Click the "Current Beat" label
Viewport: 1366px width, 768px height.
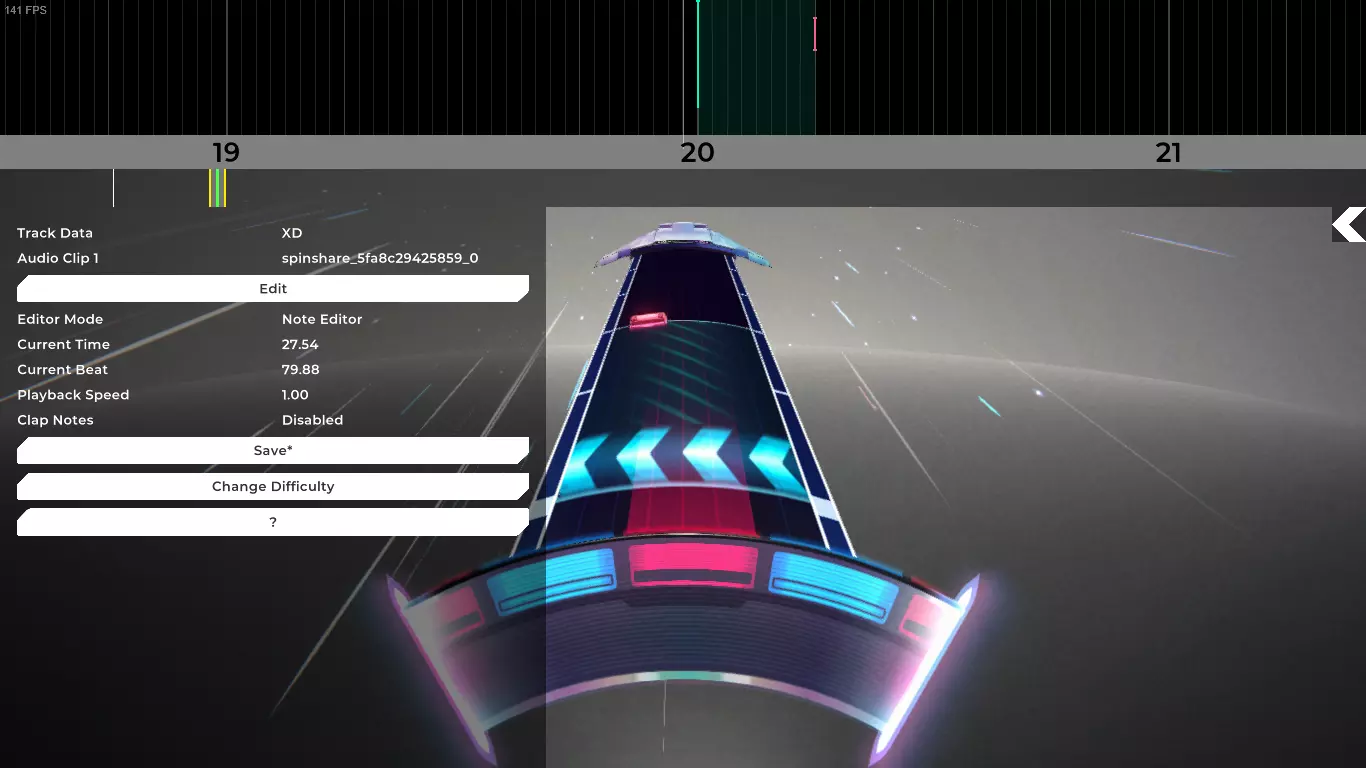pyautogui.click(x=62, y=369)
